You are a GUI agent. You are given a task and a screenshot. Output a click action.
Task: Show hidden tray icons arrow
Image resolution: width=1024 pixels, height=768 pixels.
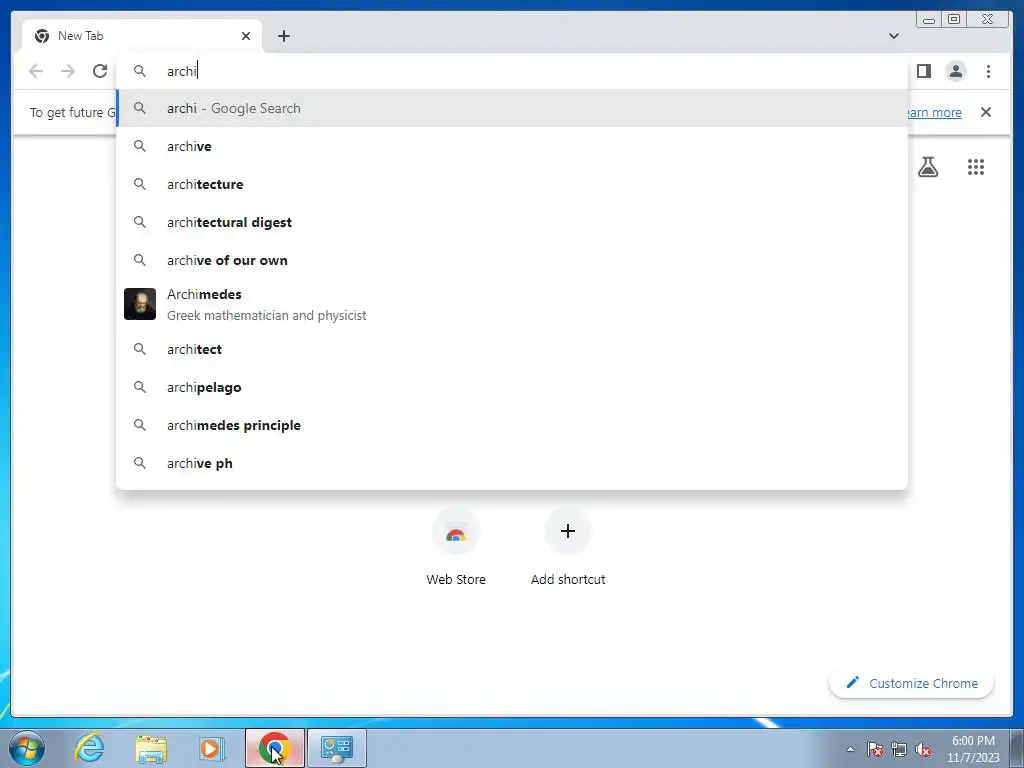(850, 750)
